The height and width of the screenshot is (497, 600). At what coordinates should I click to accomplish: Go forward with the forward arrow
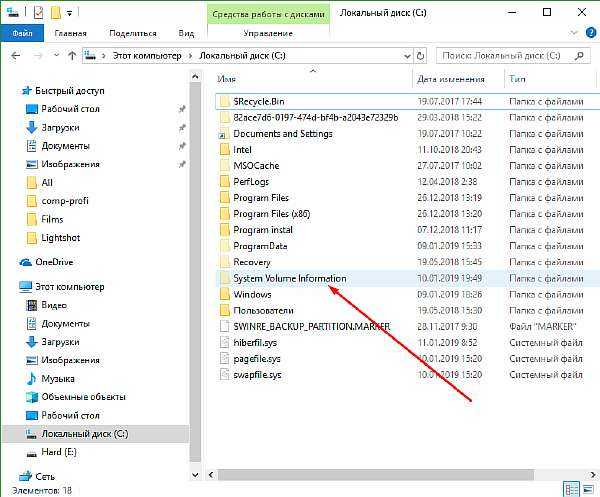[38, 56]
